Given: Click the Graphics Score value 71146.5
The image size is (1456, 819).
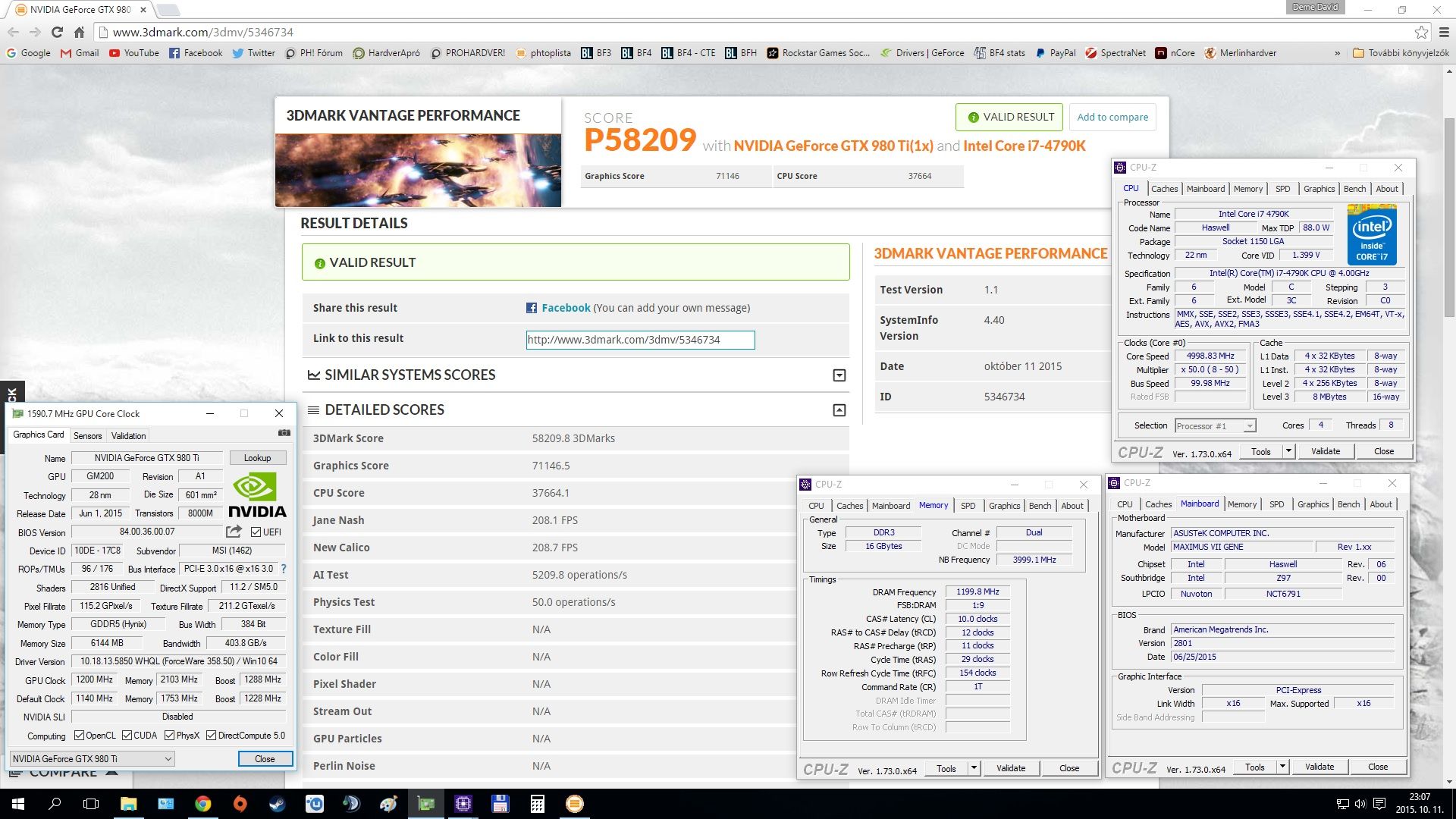Looking at the screenshot, I should point(551,466).
